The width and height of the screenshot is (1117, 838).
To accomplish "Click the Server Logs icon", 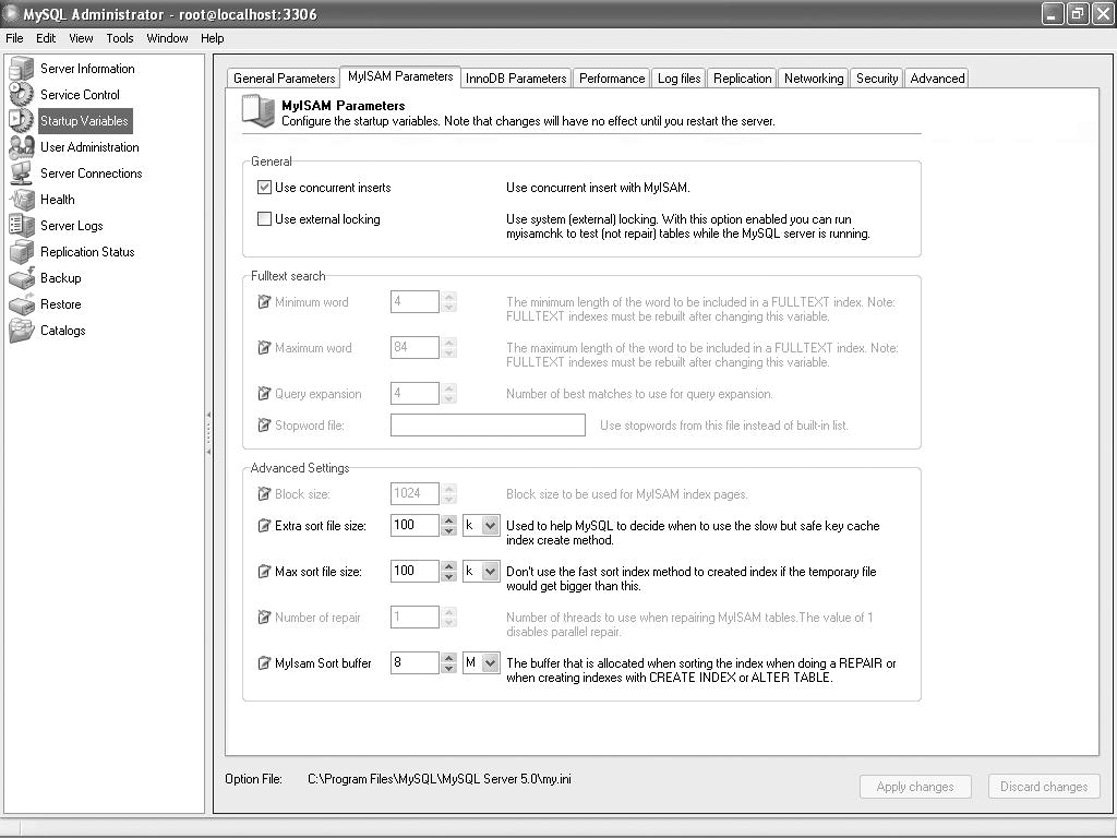I will (x=21, y=225).
